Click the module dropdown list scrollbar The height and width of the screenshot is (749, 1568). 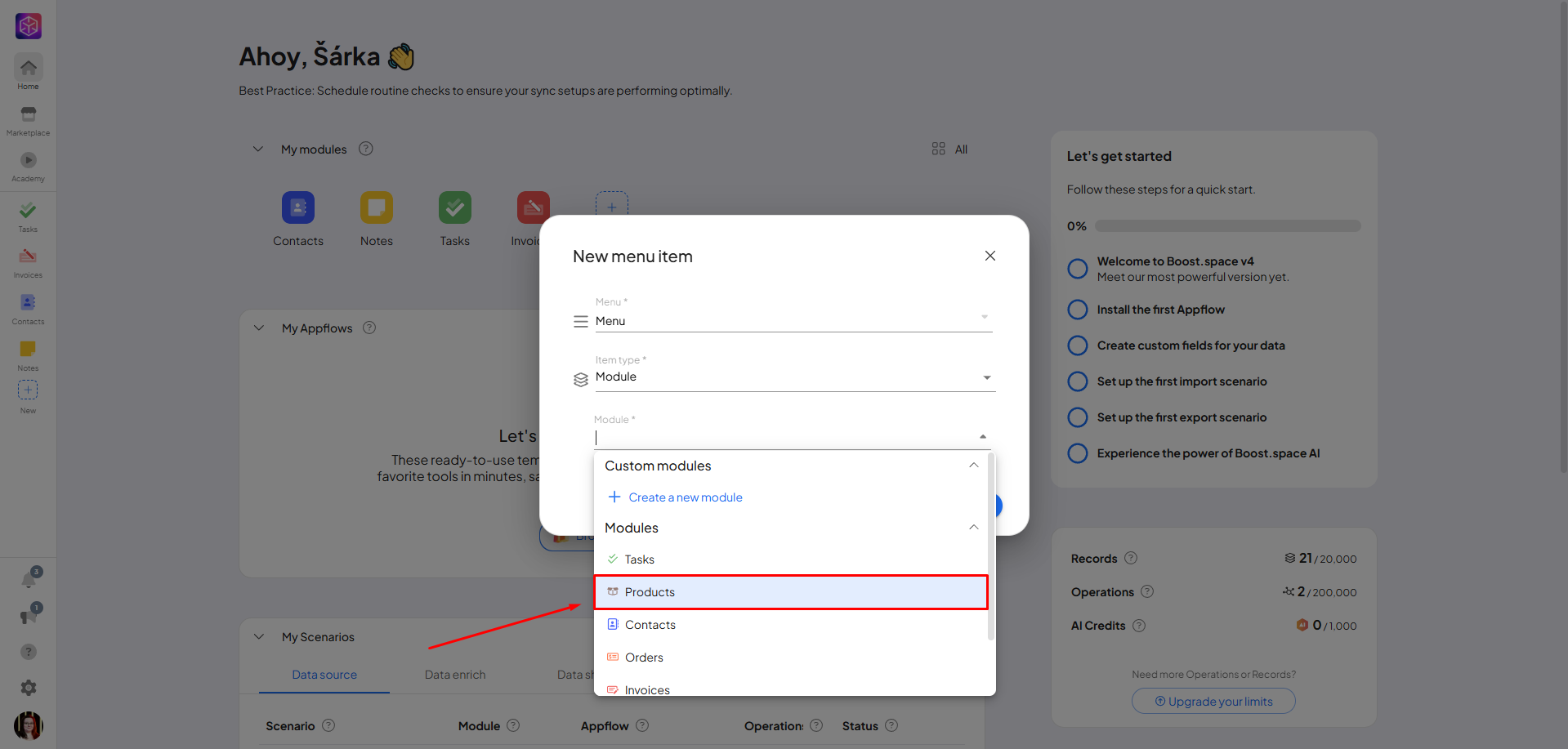tap(991, 546)
